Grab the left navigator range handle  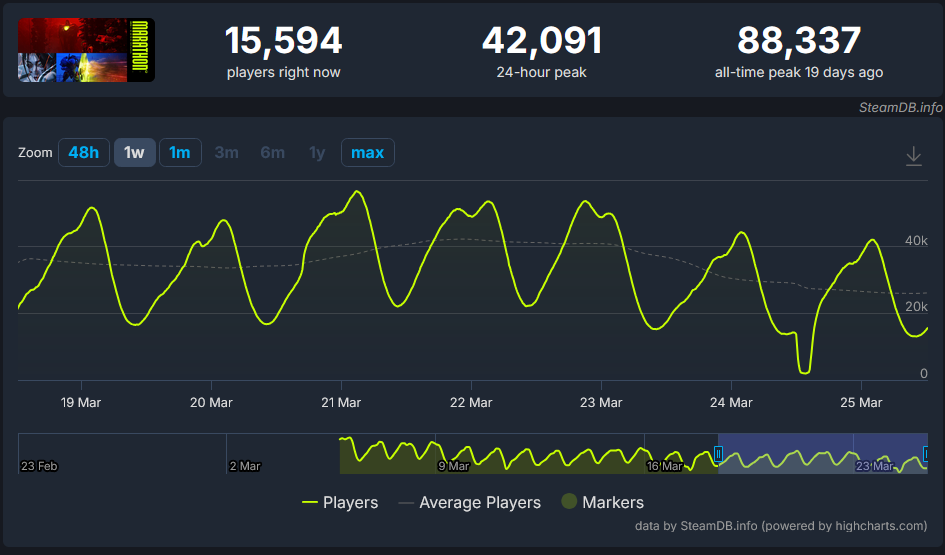tap(718, 454)
